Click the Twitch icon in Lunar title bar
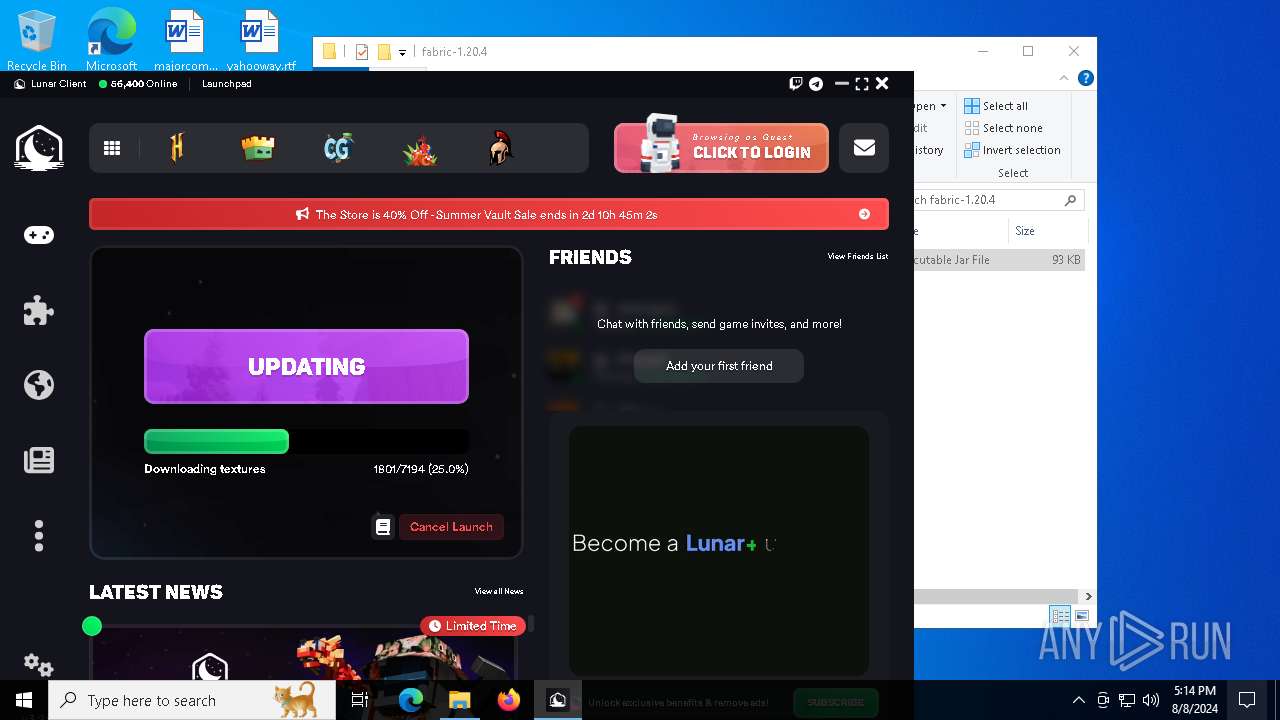Viewport: 1280px width, 720px height. tap(796, 84)
